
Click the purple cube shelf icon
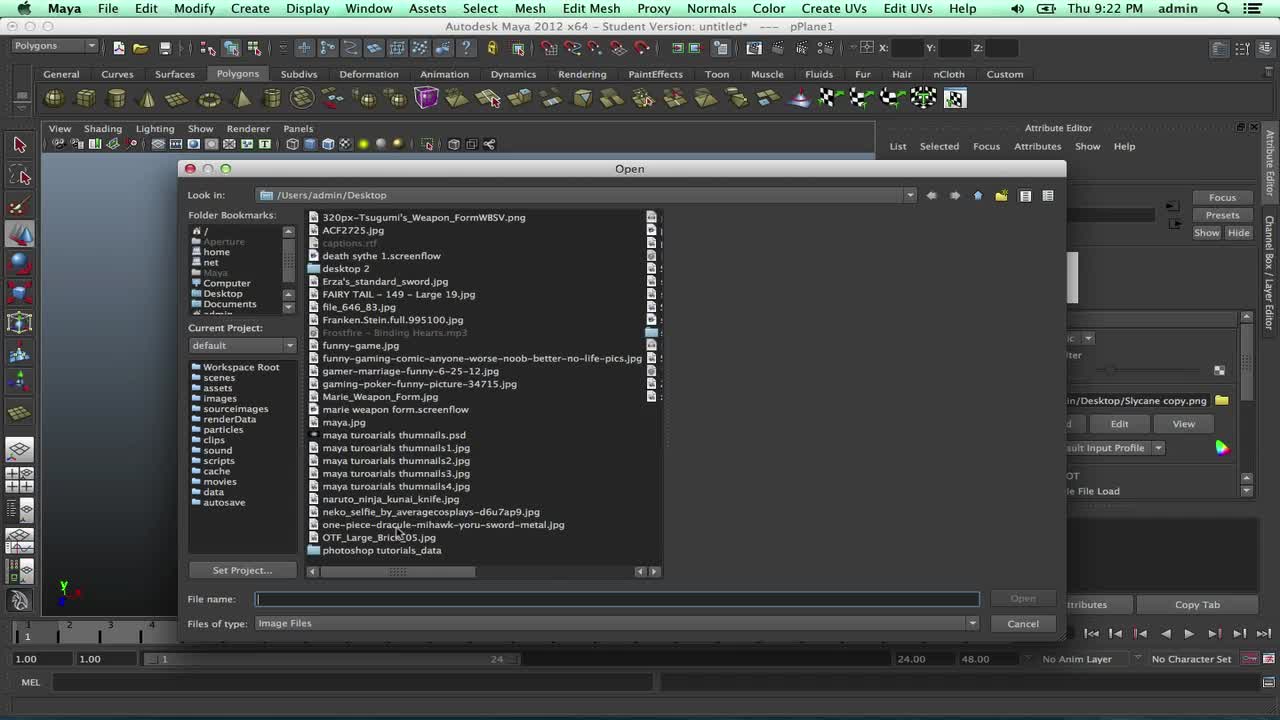point(427,98)
